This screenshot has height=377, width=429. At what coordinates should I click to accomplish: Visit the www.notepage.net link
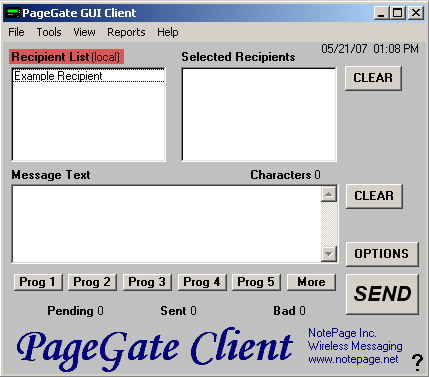(353, 359)
